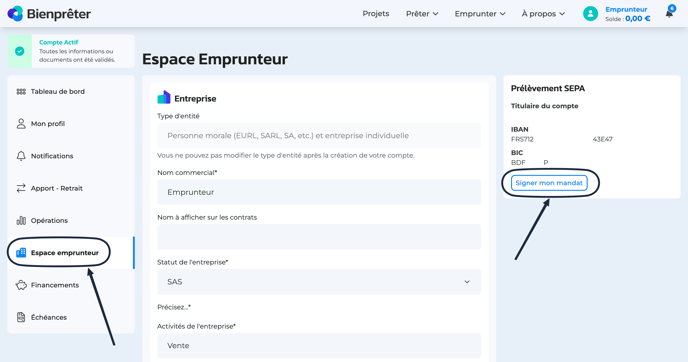Image resolution: width=688 pixels, height=362 pixels.
Task: Click the Emprunteur account name in header
Action: [x=626, y=9]
